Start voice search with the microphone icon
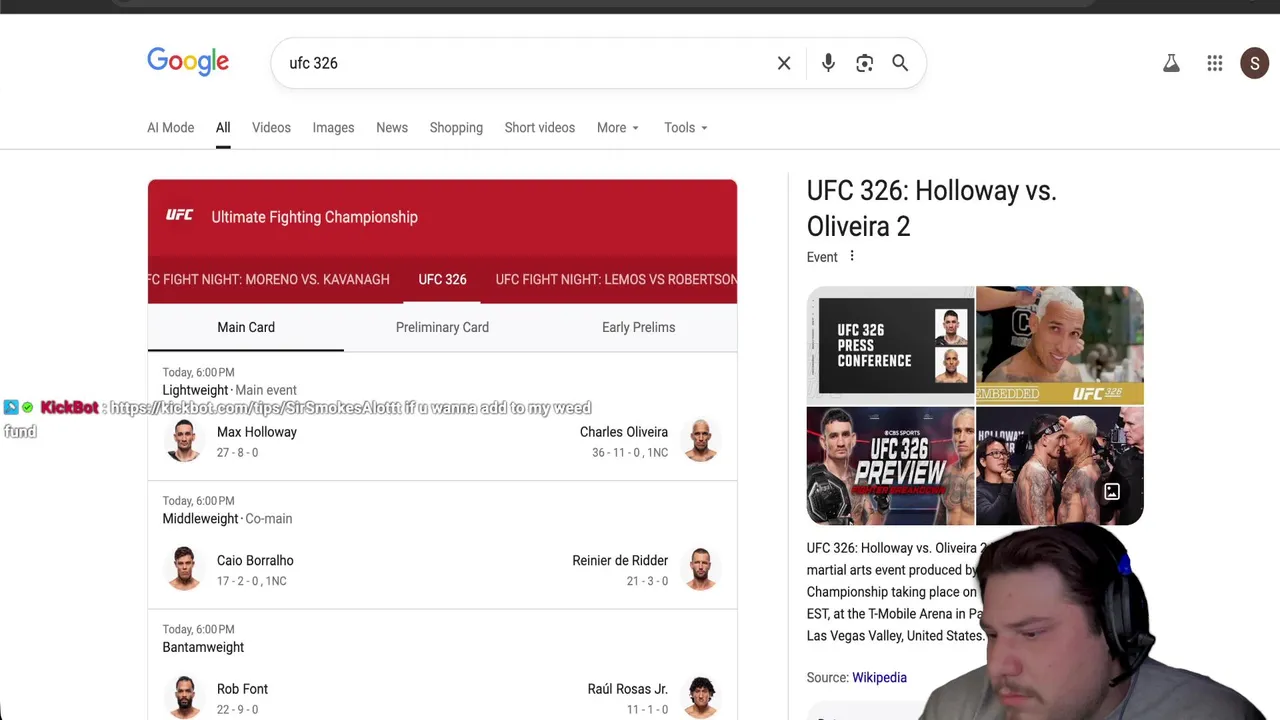This screenshot has height=720, width=1280. click(x=828, y=63)
